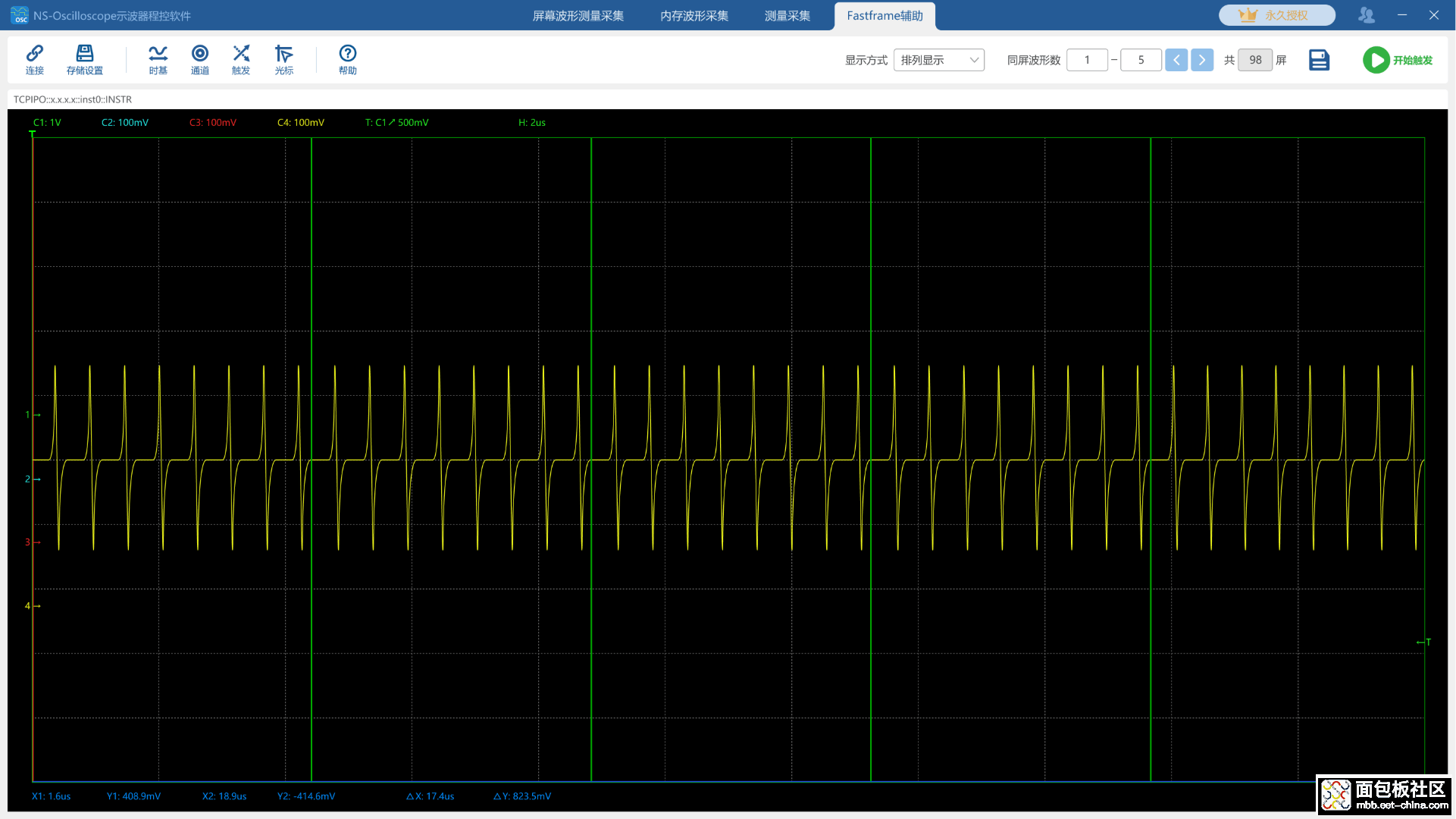Switch to 测量采集 tab
Image resolution: width=1456 pixels, height=819 pixels.
(787, 16)
